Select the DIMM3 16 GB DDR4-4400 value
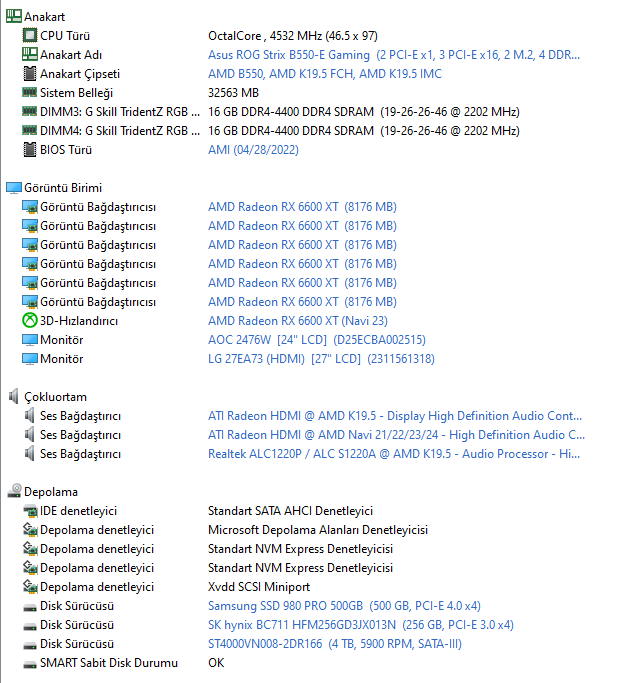This screenshot has height=683, width=639. tap(364, 112)
